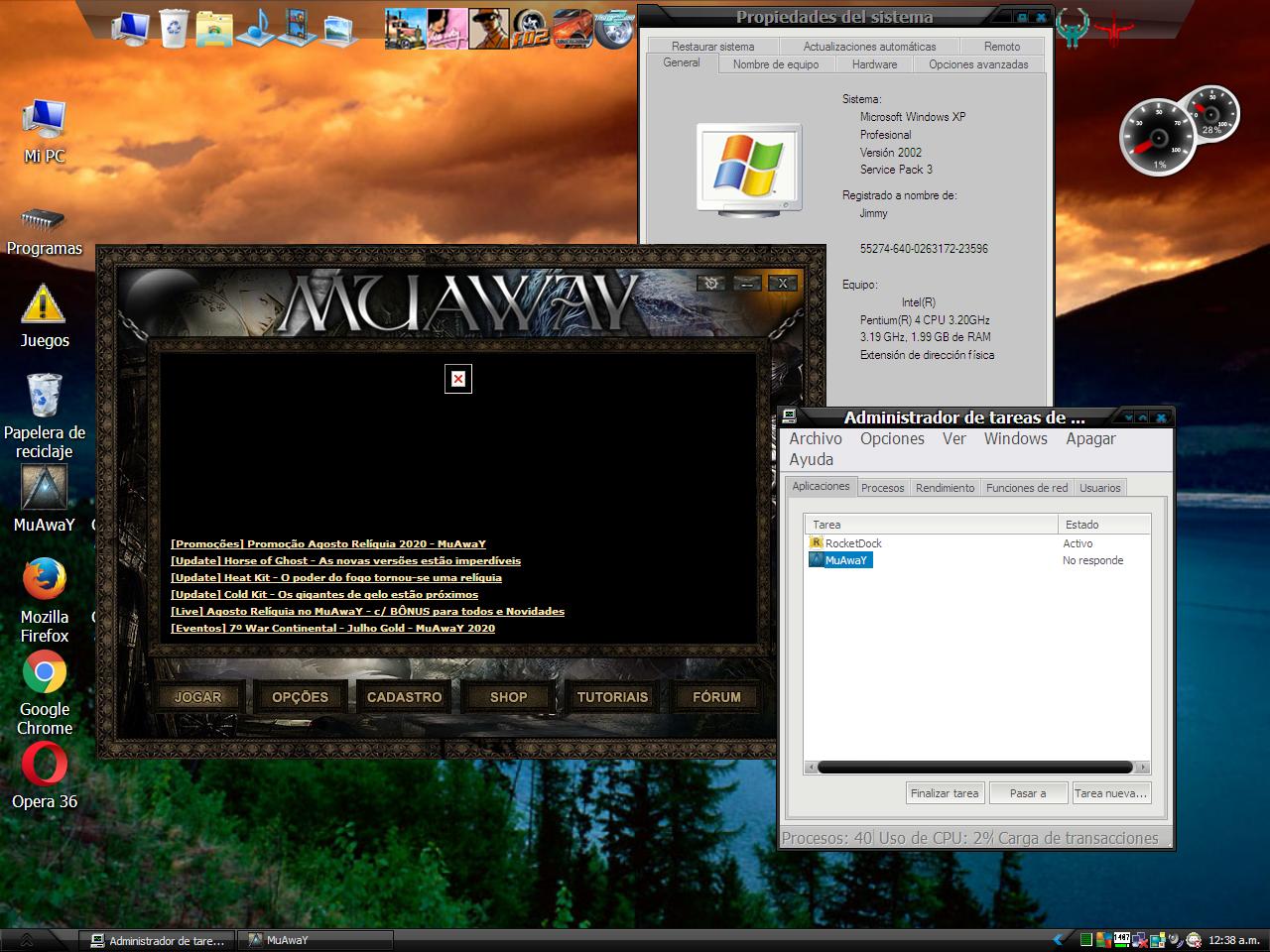The height and width of the screenshot is (952, 1270).
Task: Open the Mi PC desktop icon
Action: (45, 132)
